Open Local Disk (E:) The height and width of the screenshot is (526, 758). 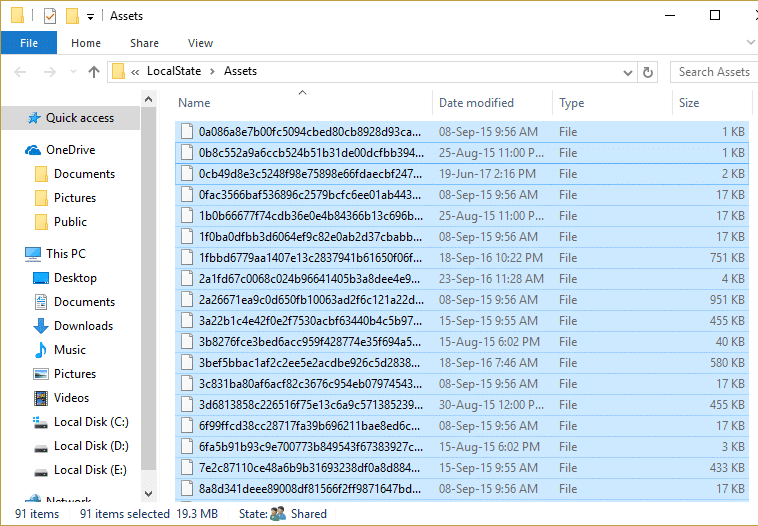pyautogui.click(x=80, y=470)
